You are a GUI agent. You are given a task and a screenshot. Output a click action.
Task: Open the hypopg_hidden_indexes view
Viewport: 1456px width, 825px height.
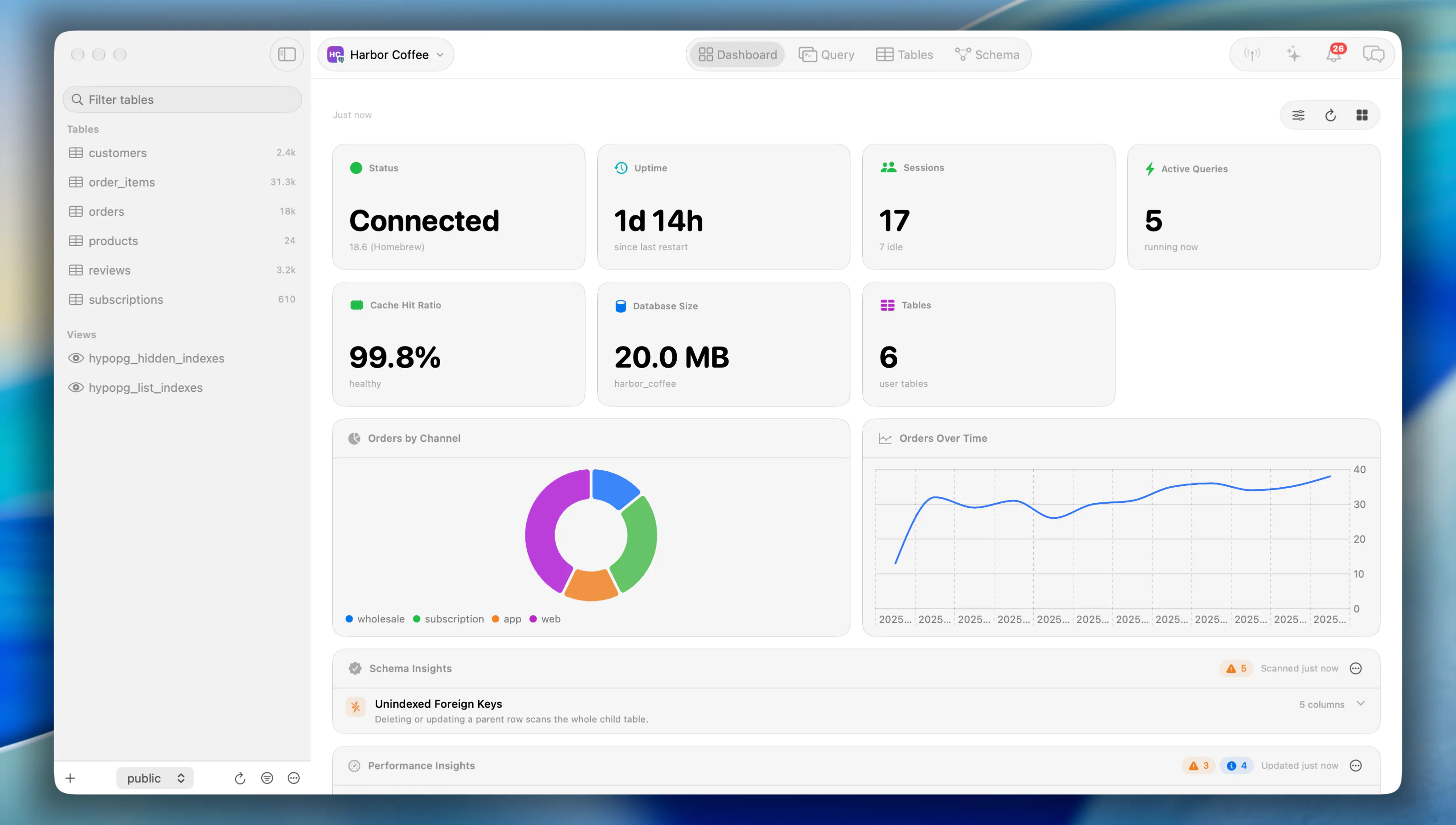point(182,358)
